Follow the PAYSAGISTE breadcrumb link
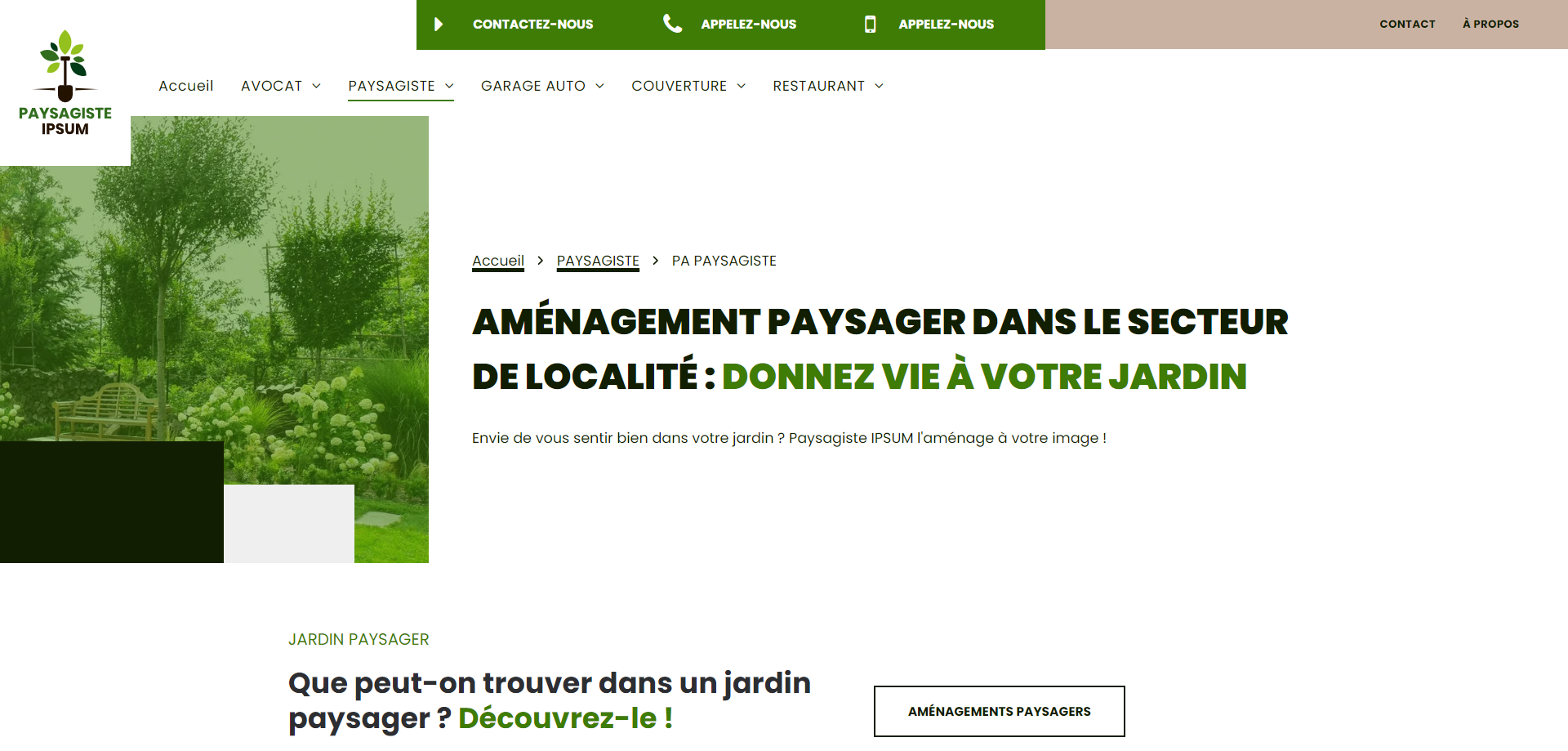 [598, 261]
